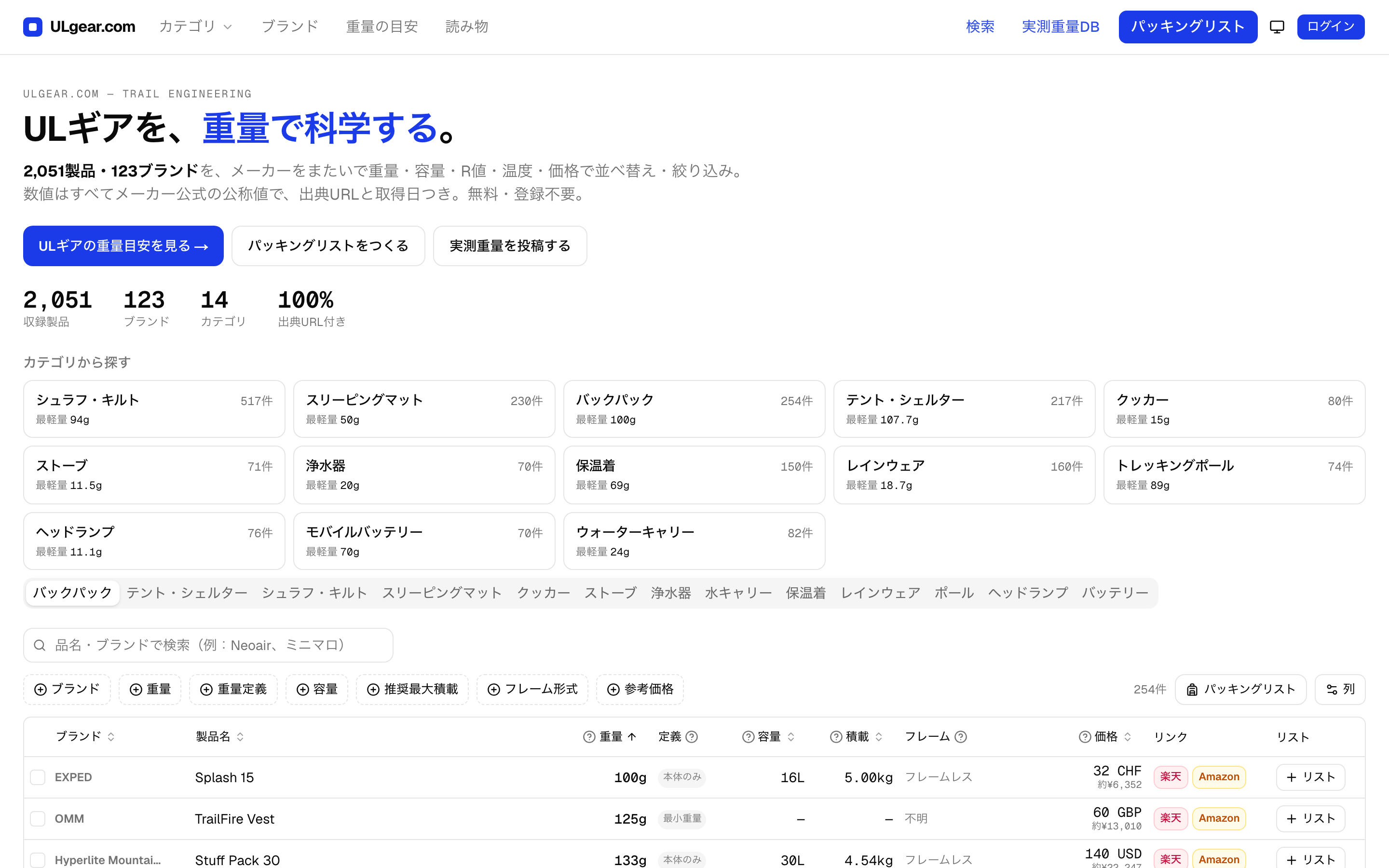This screenshot has height=868, width=1389.
Task: Click the ULgear.com logo icon
Action: 33,27
